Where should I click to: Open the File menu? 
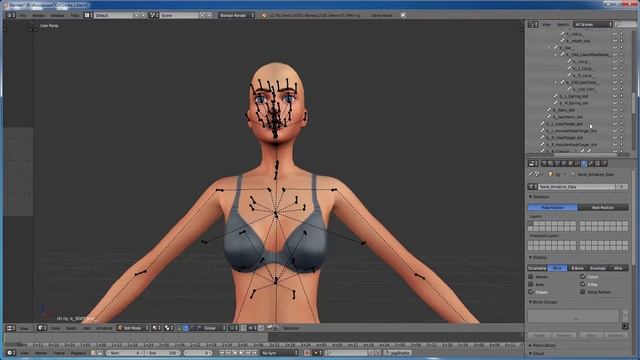pyautogui.click(x=23, y=15)
